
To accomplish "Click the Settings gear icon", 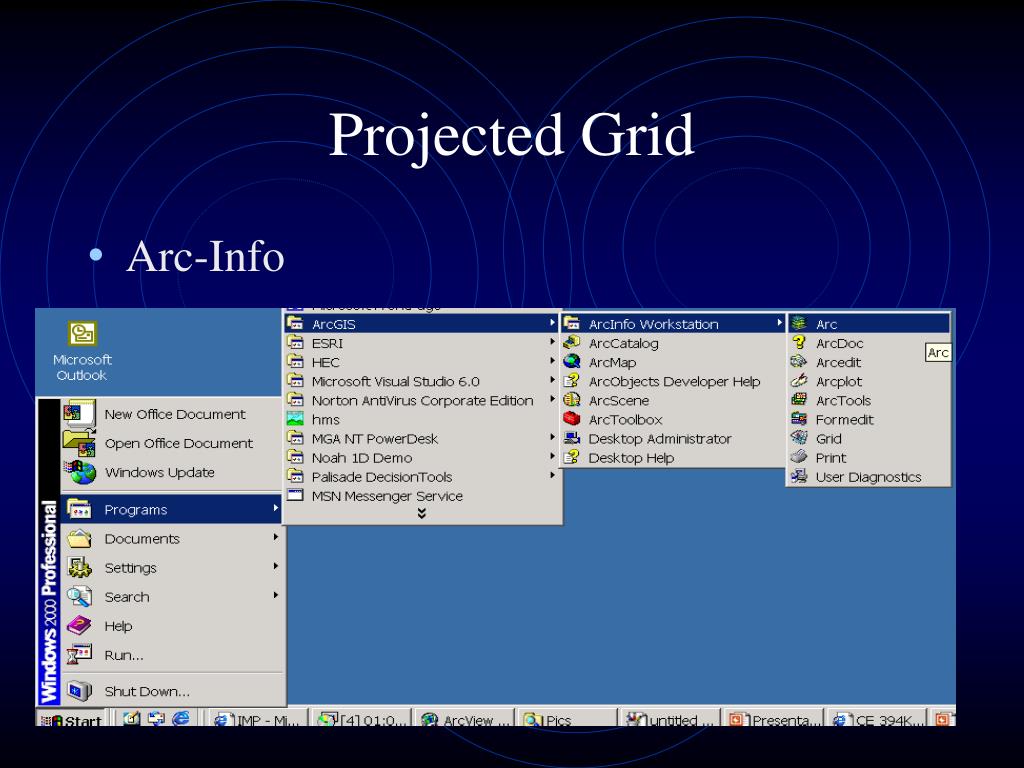I will [x=79, y=568].
